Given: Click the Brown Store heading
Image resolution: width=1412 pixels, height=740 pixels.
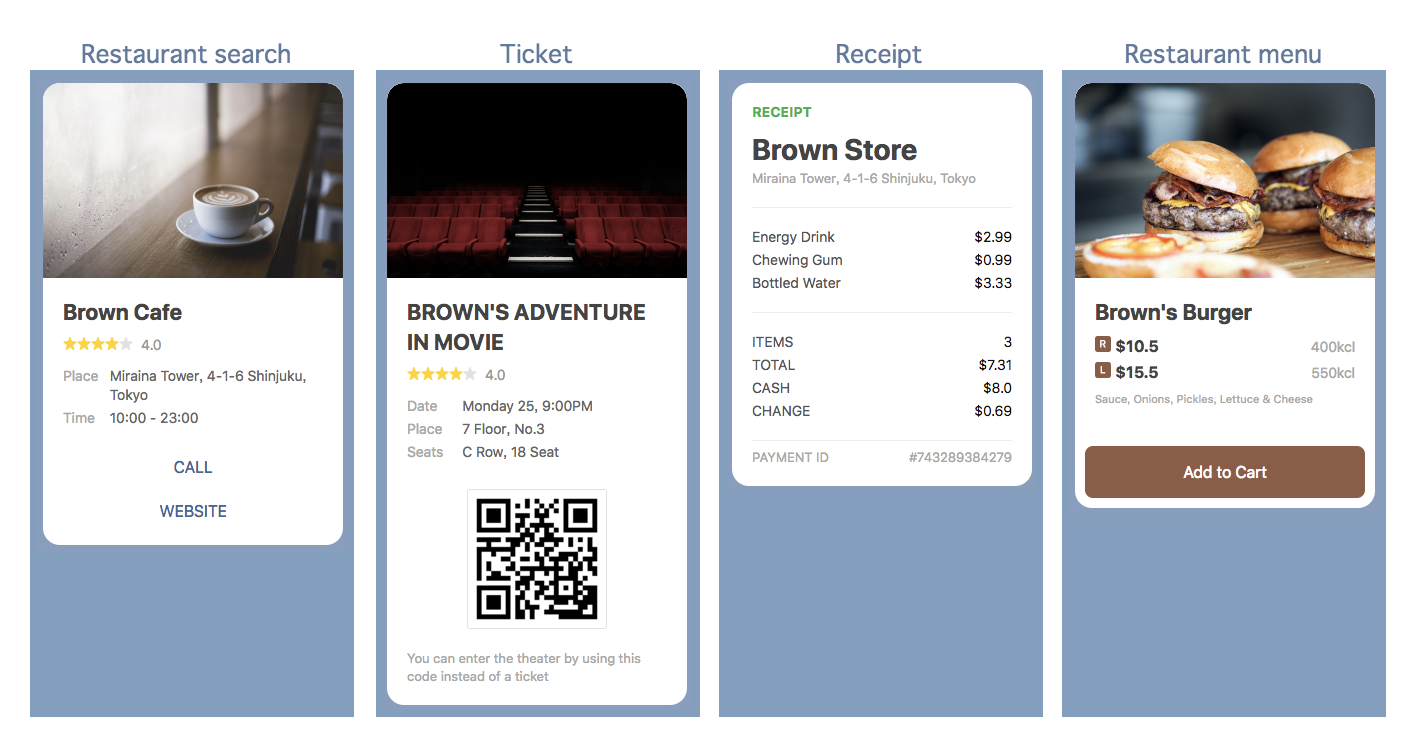Looking at the screenshot, I should pos(834,150).
